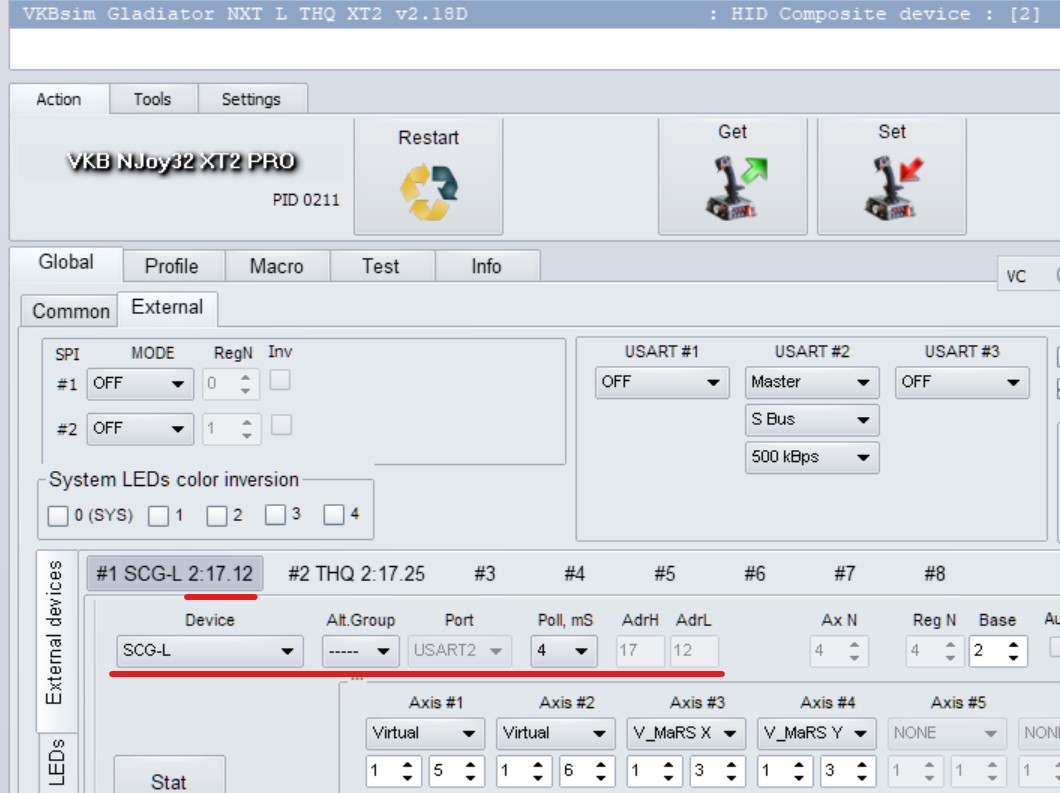
Task: Open the S Bus protocol dropdown
Action: 812,420
